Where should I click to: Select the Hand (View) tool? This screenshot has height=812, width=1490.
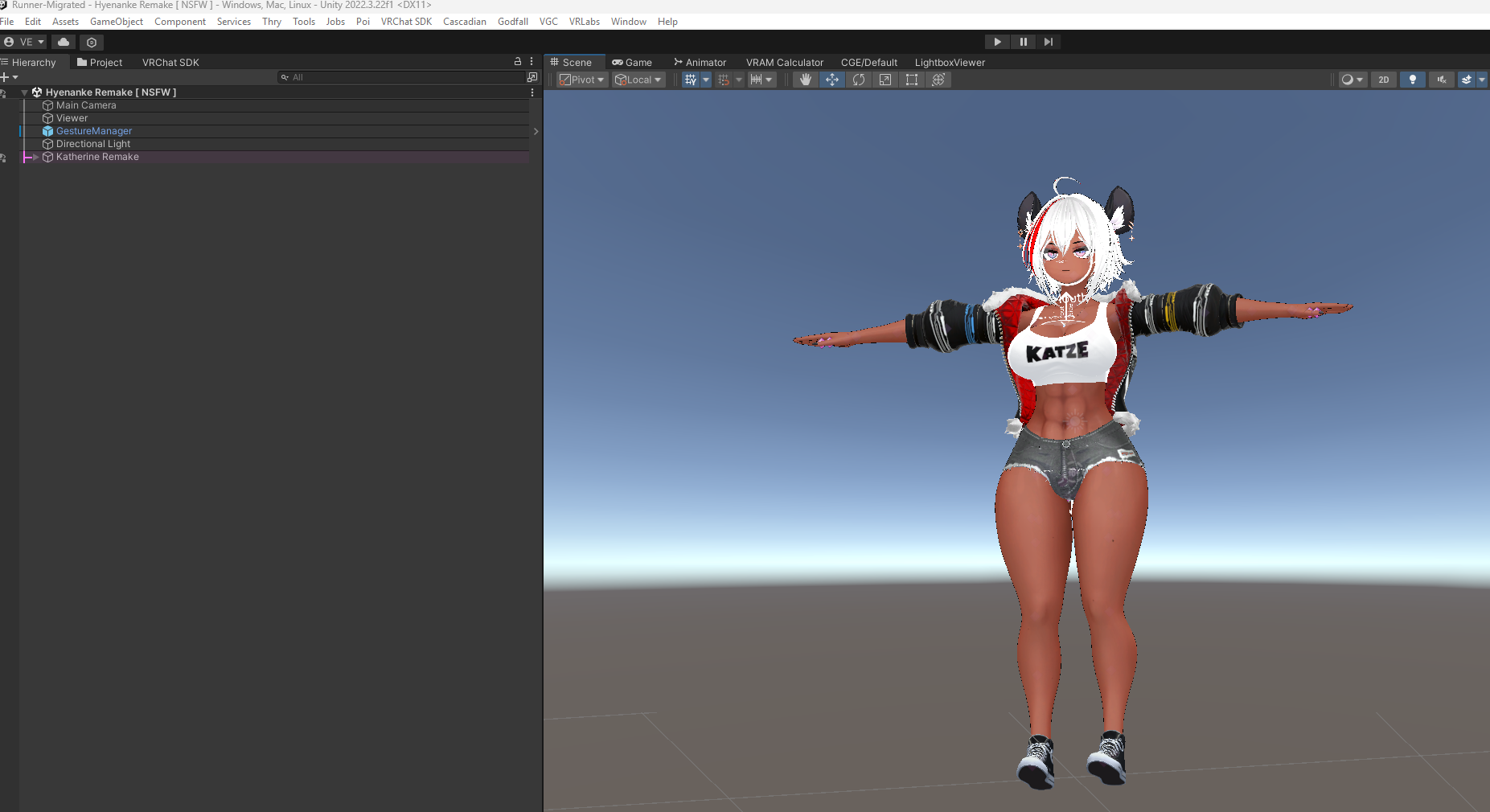[x=805, y=80]
